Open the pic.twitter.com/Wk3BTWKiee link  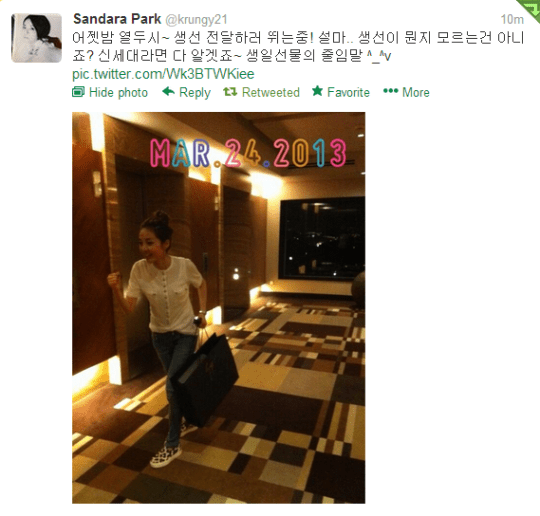point(163,74)
